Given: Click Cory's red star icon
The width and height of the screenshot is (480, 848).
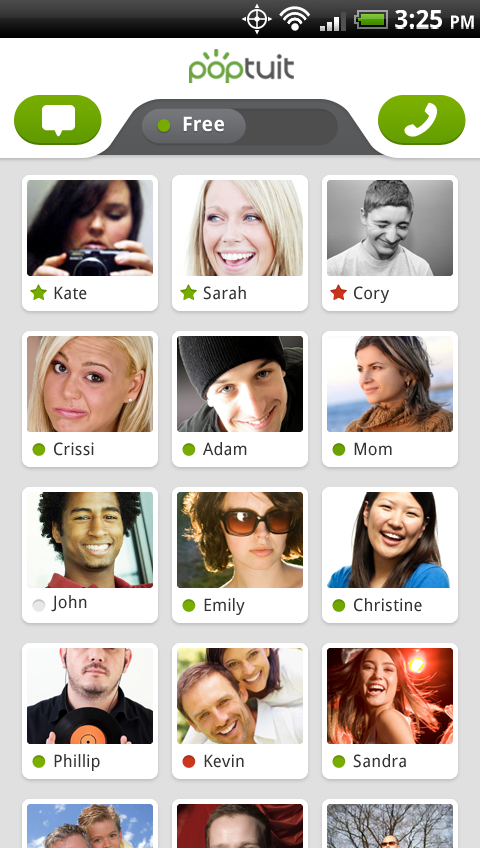Looking at the screenshot, I should (338, 293).
